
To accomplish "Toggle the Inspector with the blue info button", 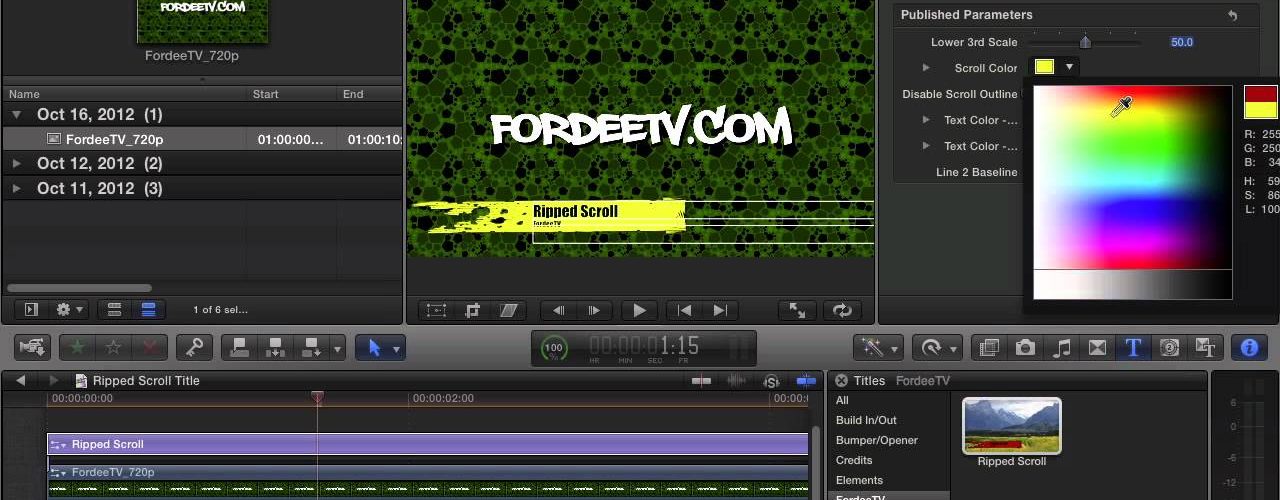I will click(x=1249, y=348).
